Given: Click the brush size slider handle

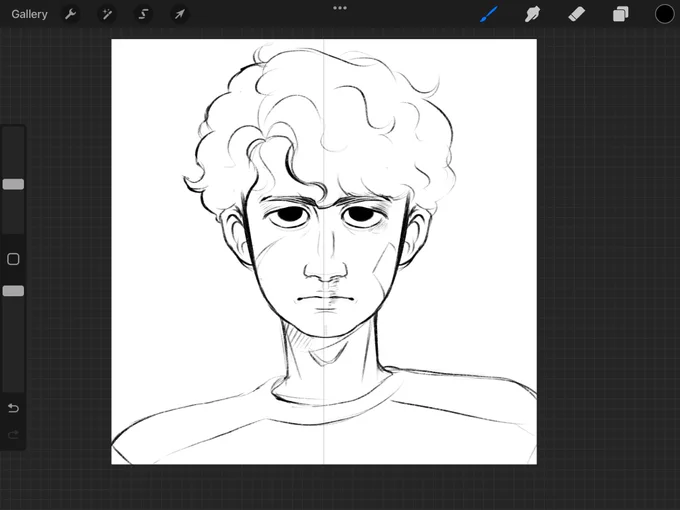Looking at the screenshot, I should (x=13, y=184).
